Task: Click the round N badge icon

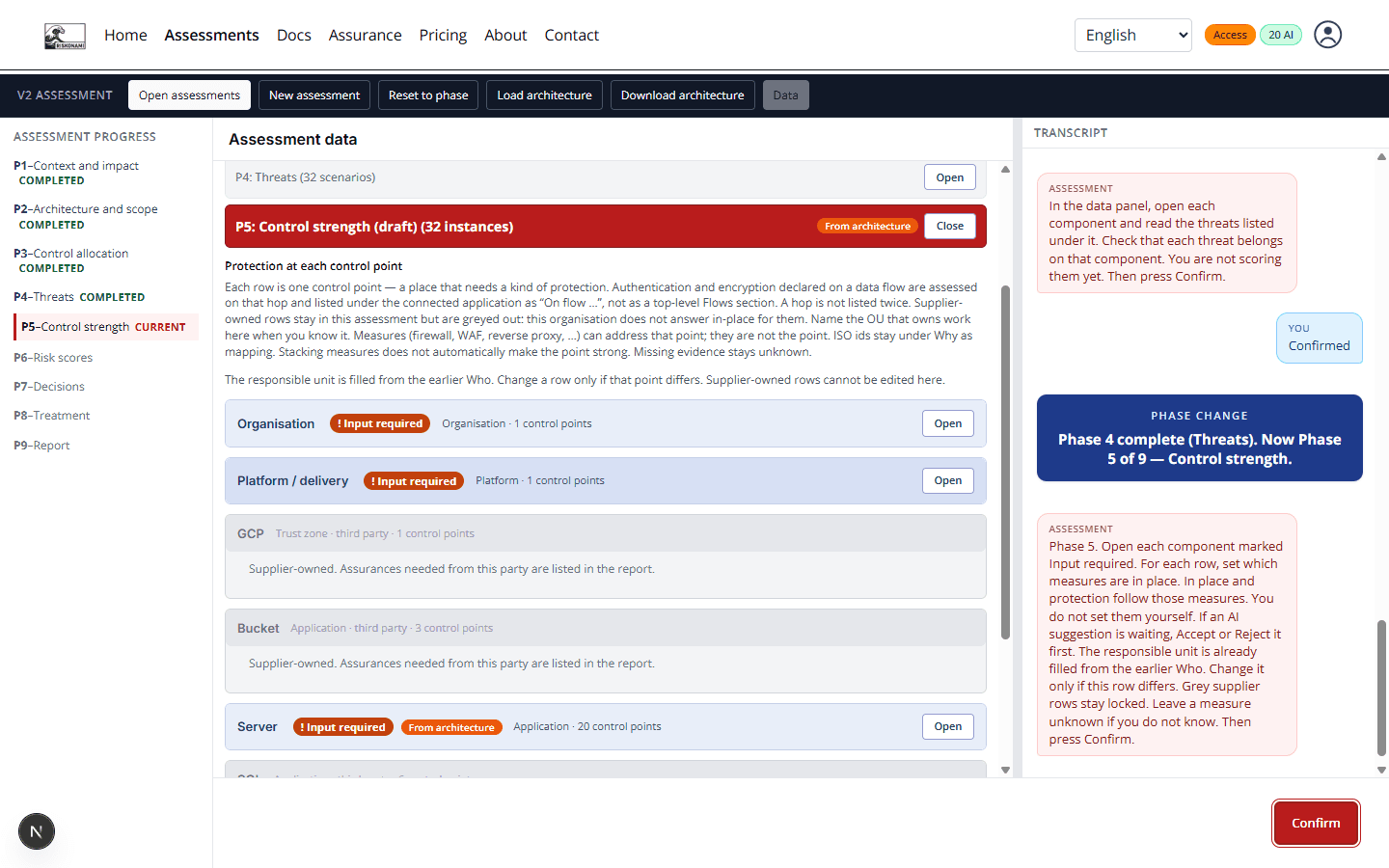Action: tap(37, 831)
